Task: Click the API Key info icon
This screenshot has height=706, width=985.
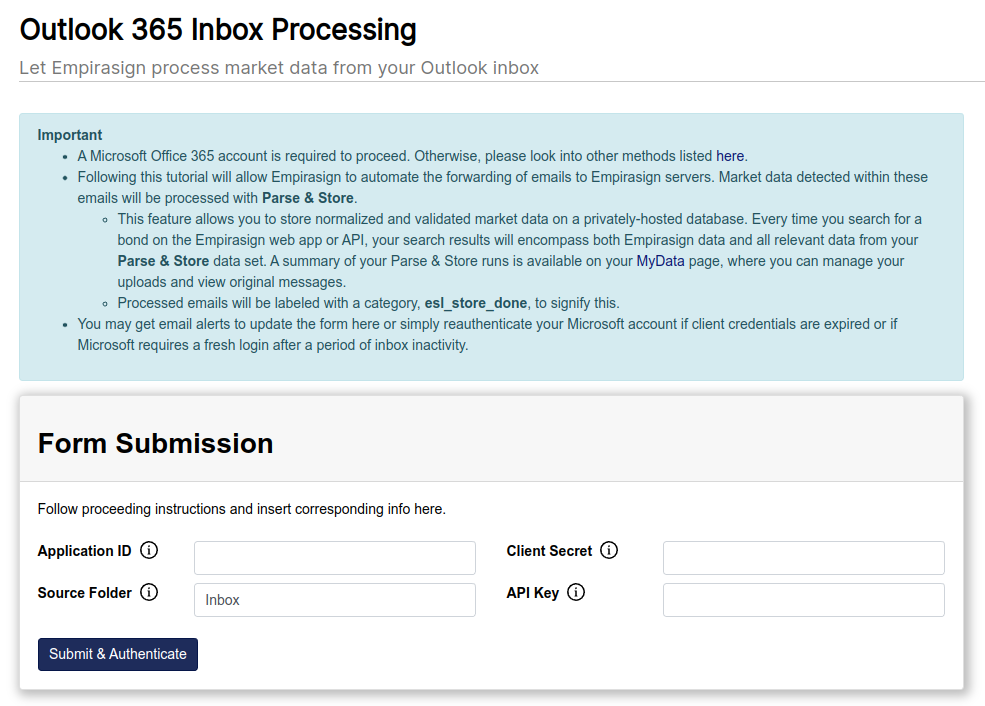Action: click(576, 592)
